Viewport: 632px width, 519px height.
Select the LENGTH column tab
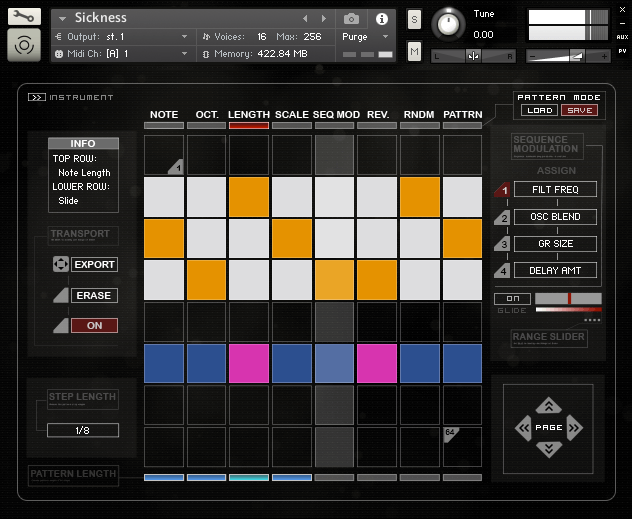click(249, 115)
